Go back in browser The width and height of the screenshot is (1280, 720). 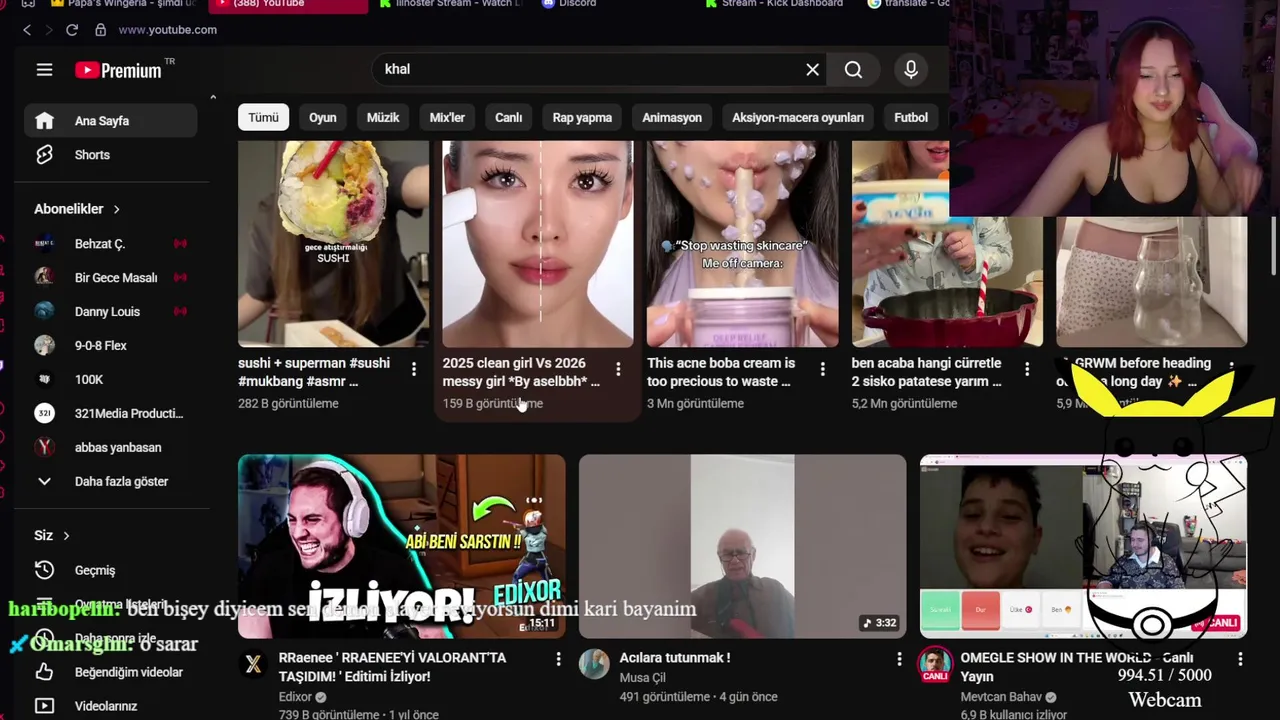click(26, 30)
